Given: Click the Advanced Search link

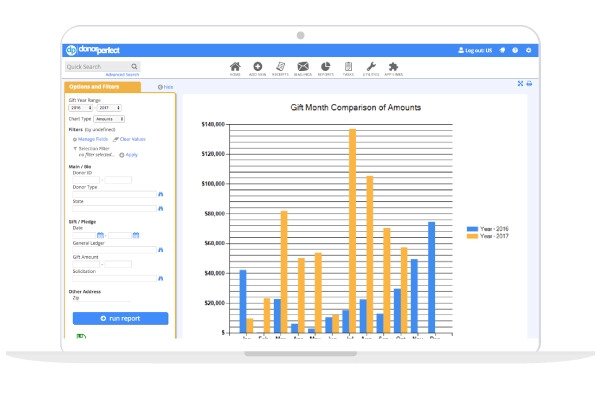Looking at the screenshot, I should click(x=122, y=75).
